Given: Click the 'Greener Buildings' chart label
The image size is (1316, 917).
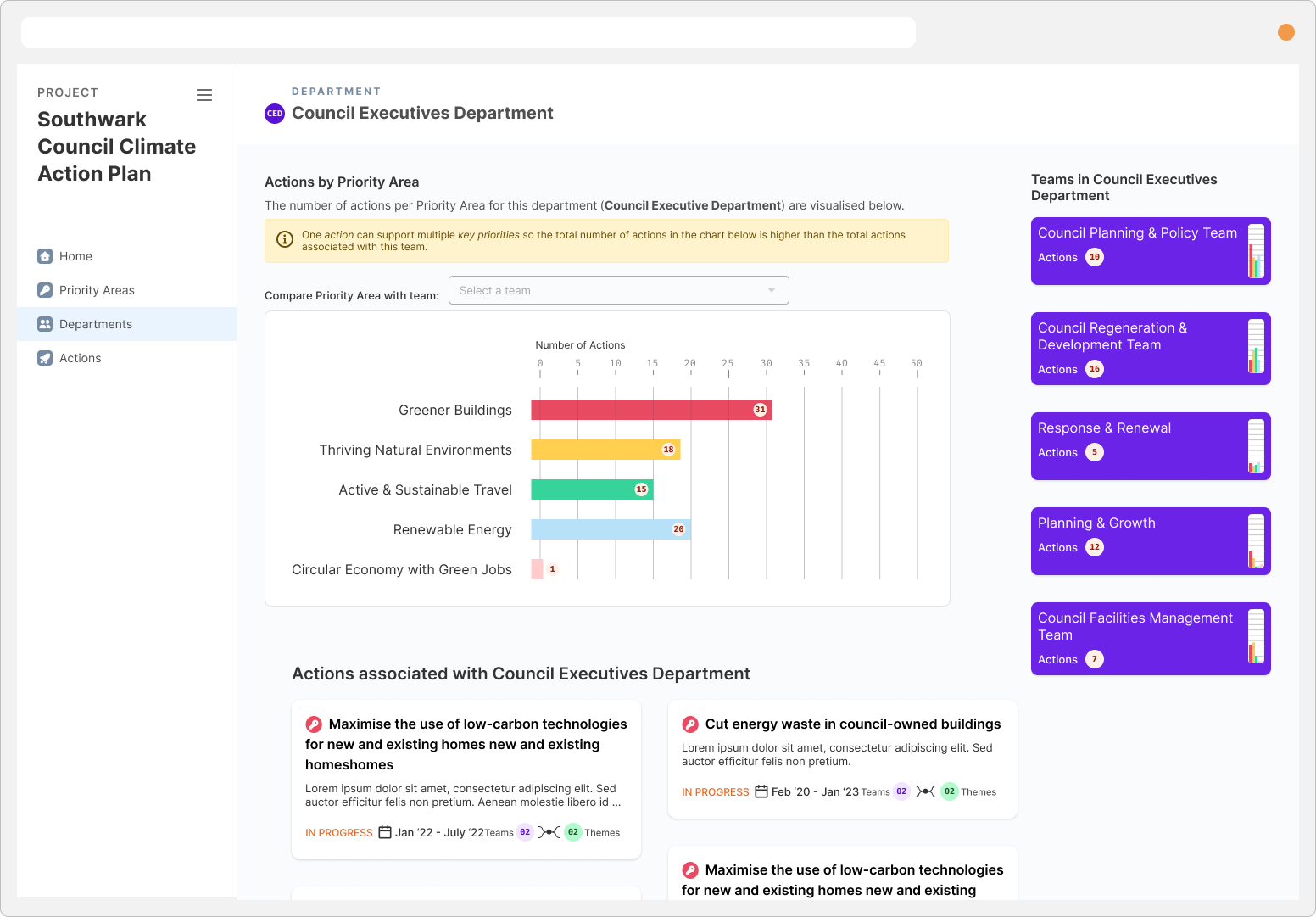Looking at the screenshot, I should 455,411.
